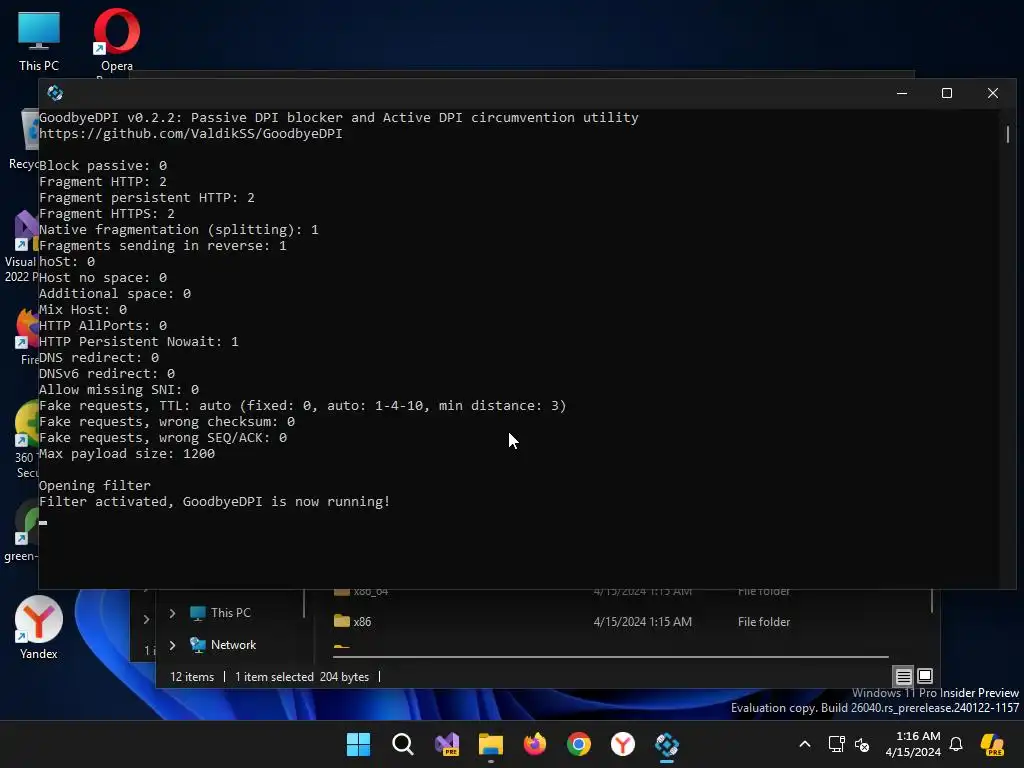The height and width of the screenshot is (768, 1024).
Task: Click the "Opening filter" console line
Action: tap(95, 485)
